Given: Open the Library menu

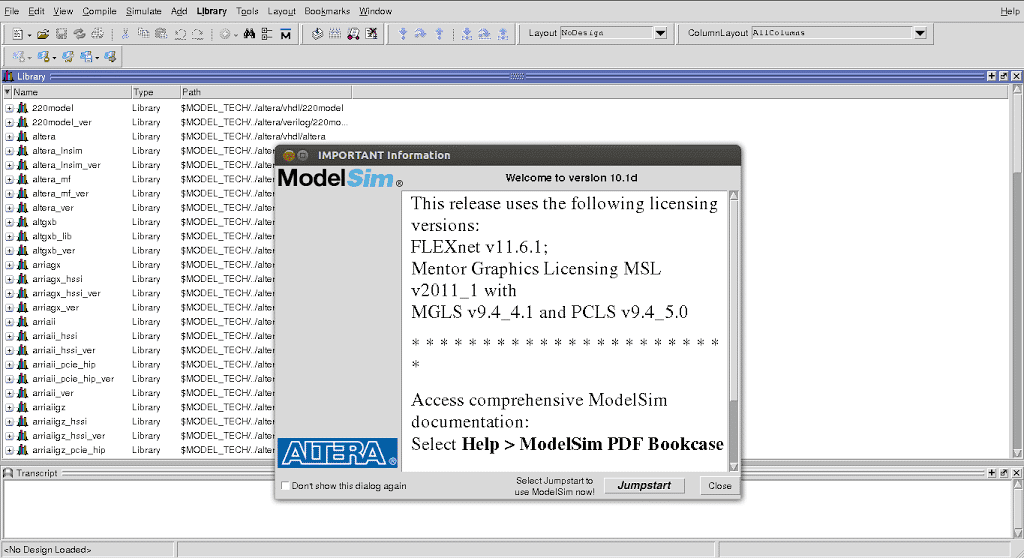Looking at the screenshot, I should [212, 11].
